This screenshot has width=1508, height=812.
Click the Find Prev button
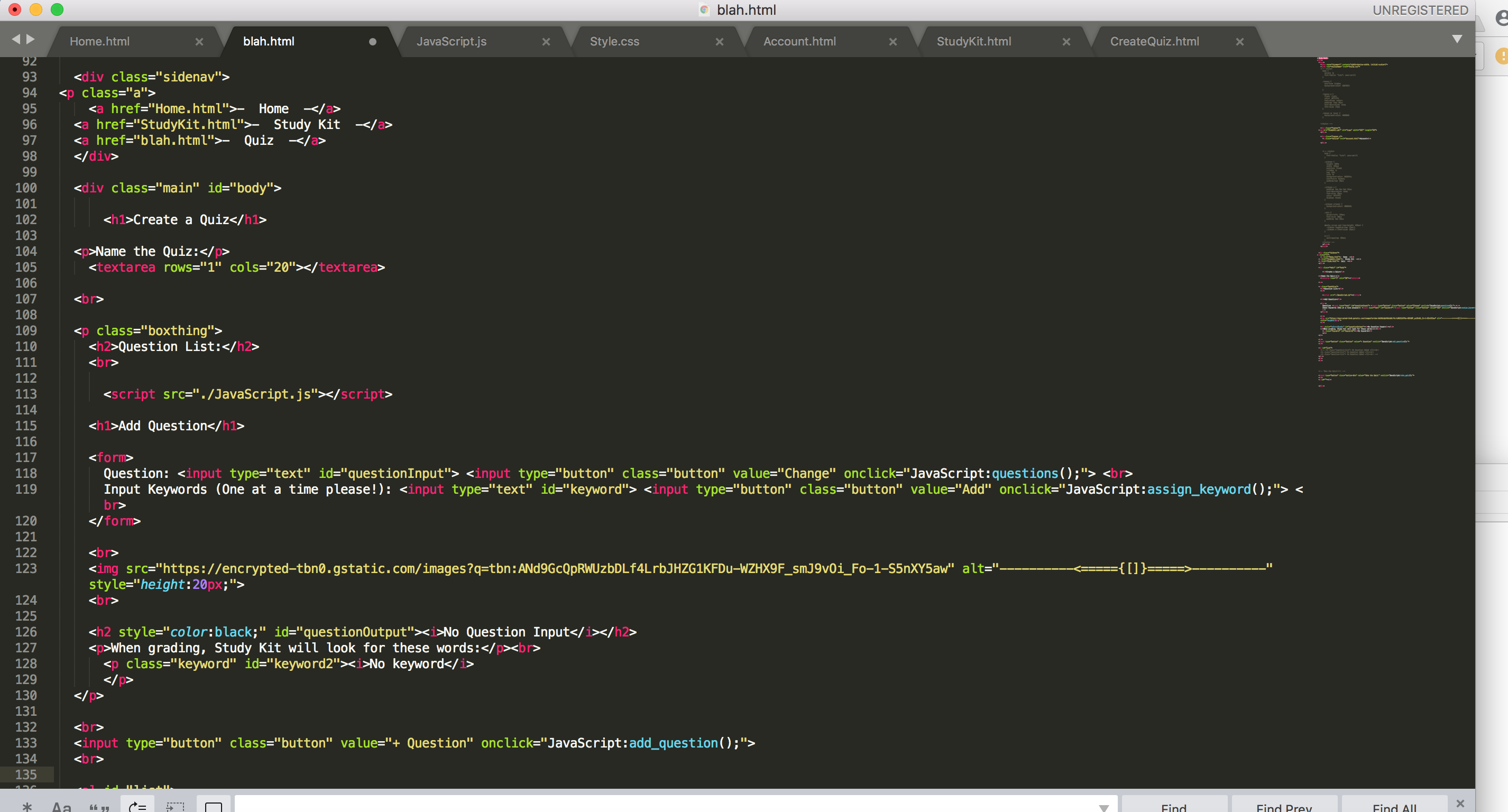pos(1284,807)
